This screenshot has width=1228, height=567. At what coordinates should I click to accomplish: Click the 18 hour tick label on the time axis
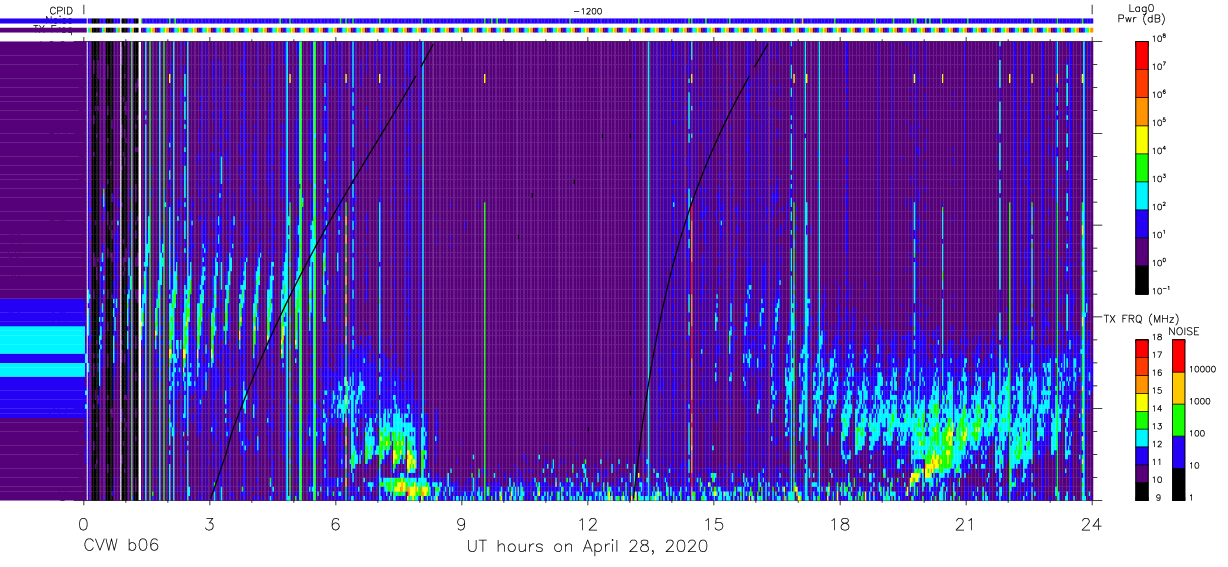tap(840, 523)
